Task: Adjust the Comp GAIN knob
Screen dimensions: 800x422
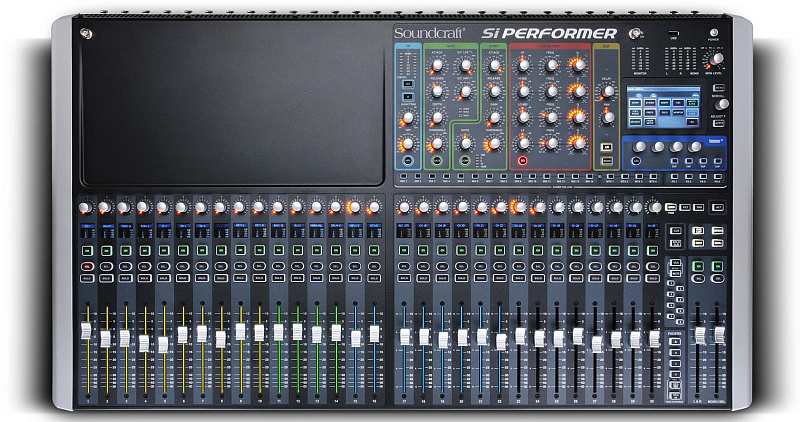Action: (x=494, y=117)
